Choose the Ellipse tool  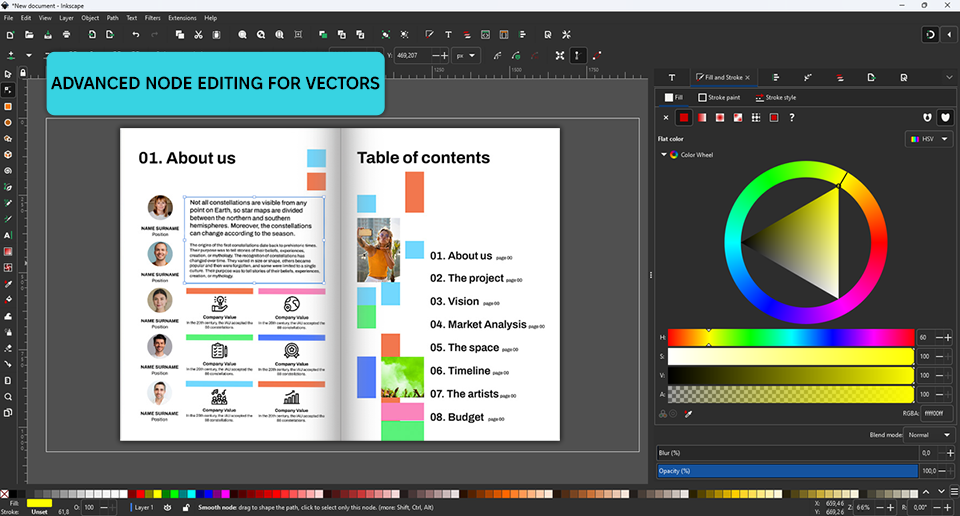8,122
